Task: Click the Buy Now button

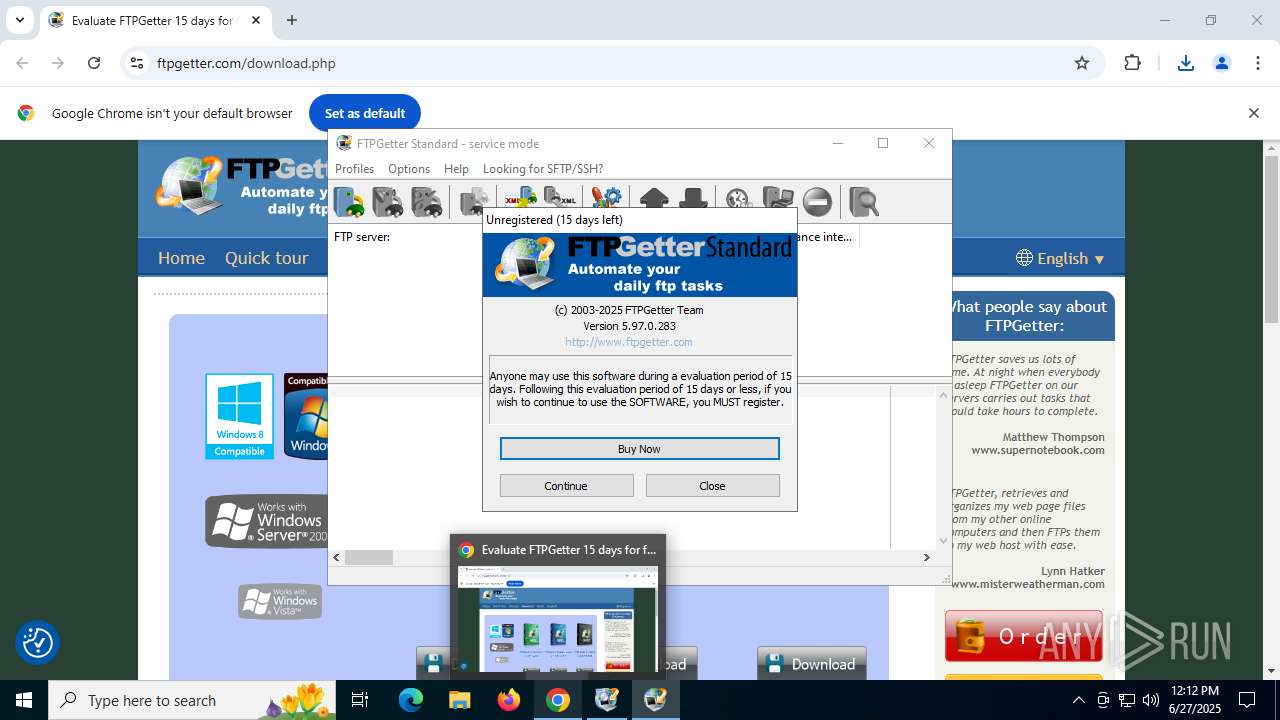Action: [x=639, y=449]
